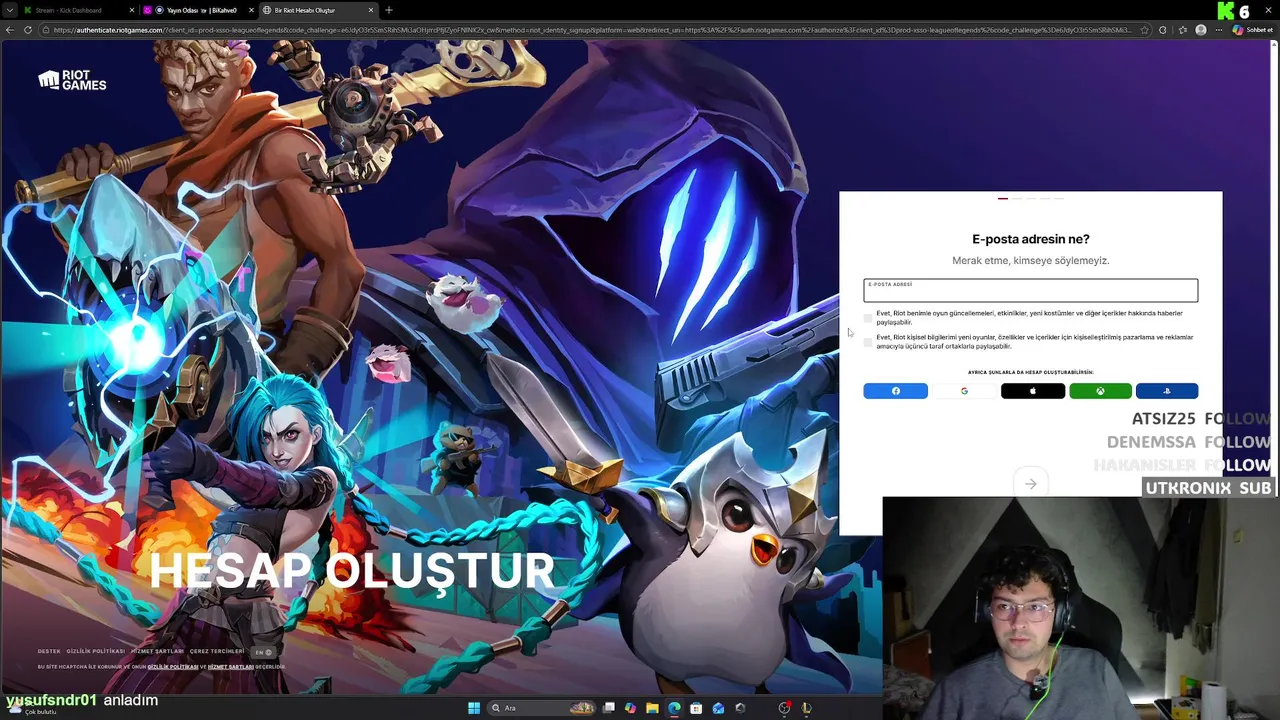This screenshot has height=720, width=1280.
Task: Open the EN language selector
Action: [263, 652]
